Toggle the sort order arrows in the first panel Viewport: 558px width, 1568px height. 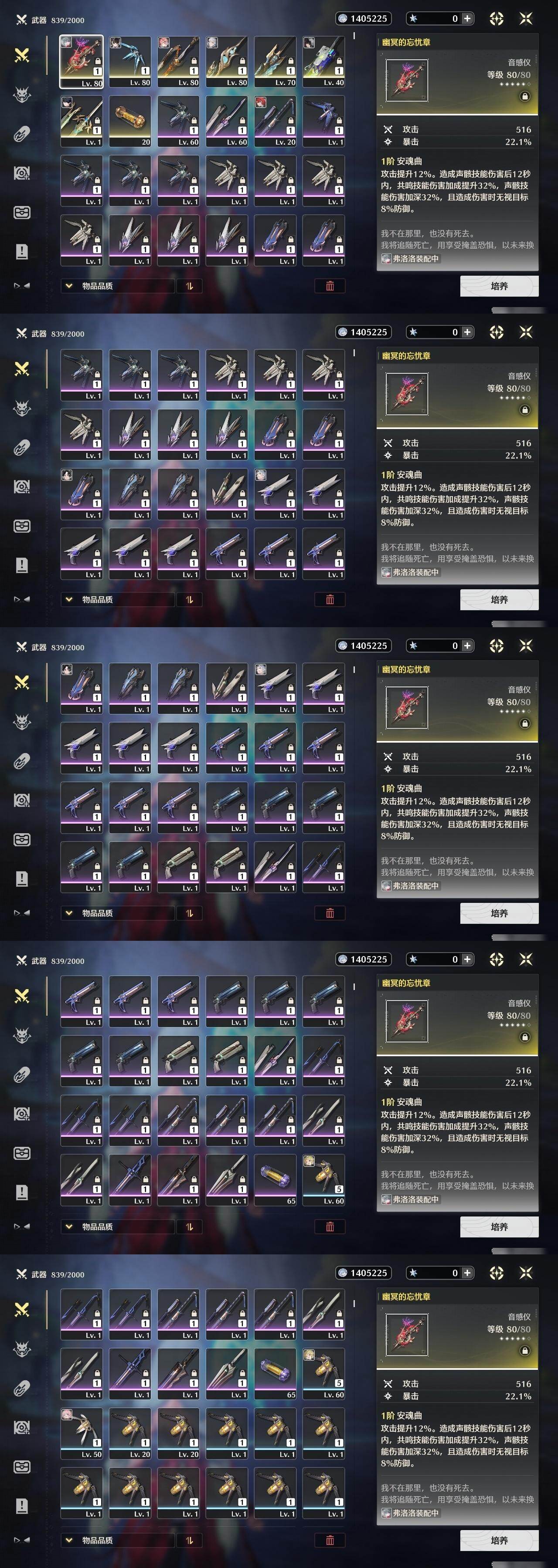click(x=190, y=286)
